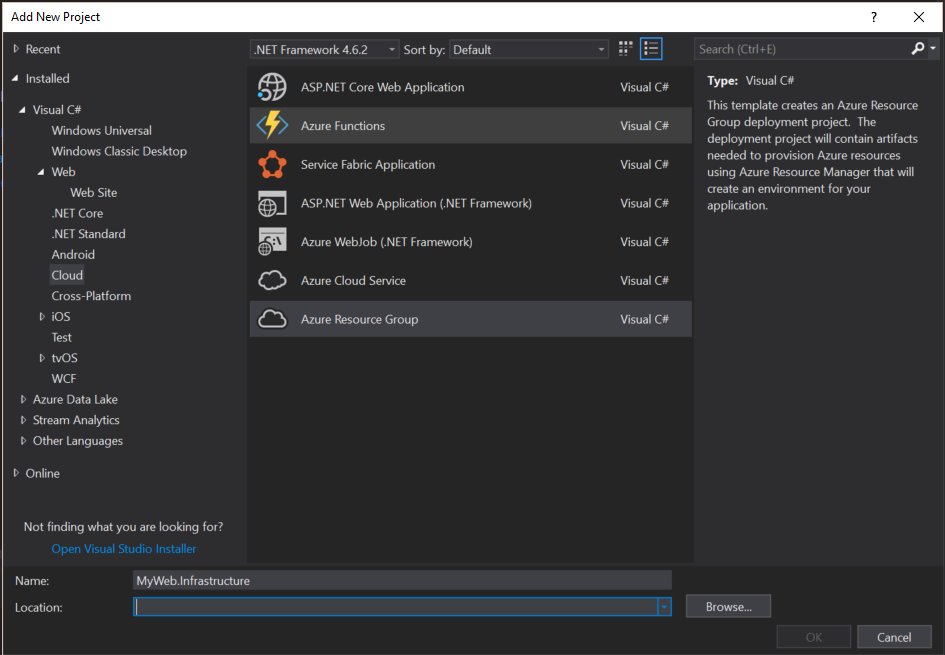Viewport: 945px width, 655px height.
Task: Close the Add New Project dialog
Action: [918, 17]
